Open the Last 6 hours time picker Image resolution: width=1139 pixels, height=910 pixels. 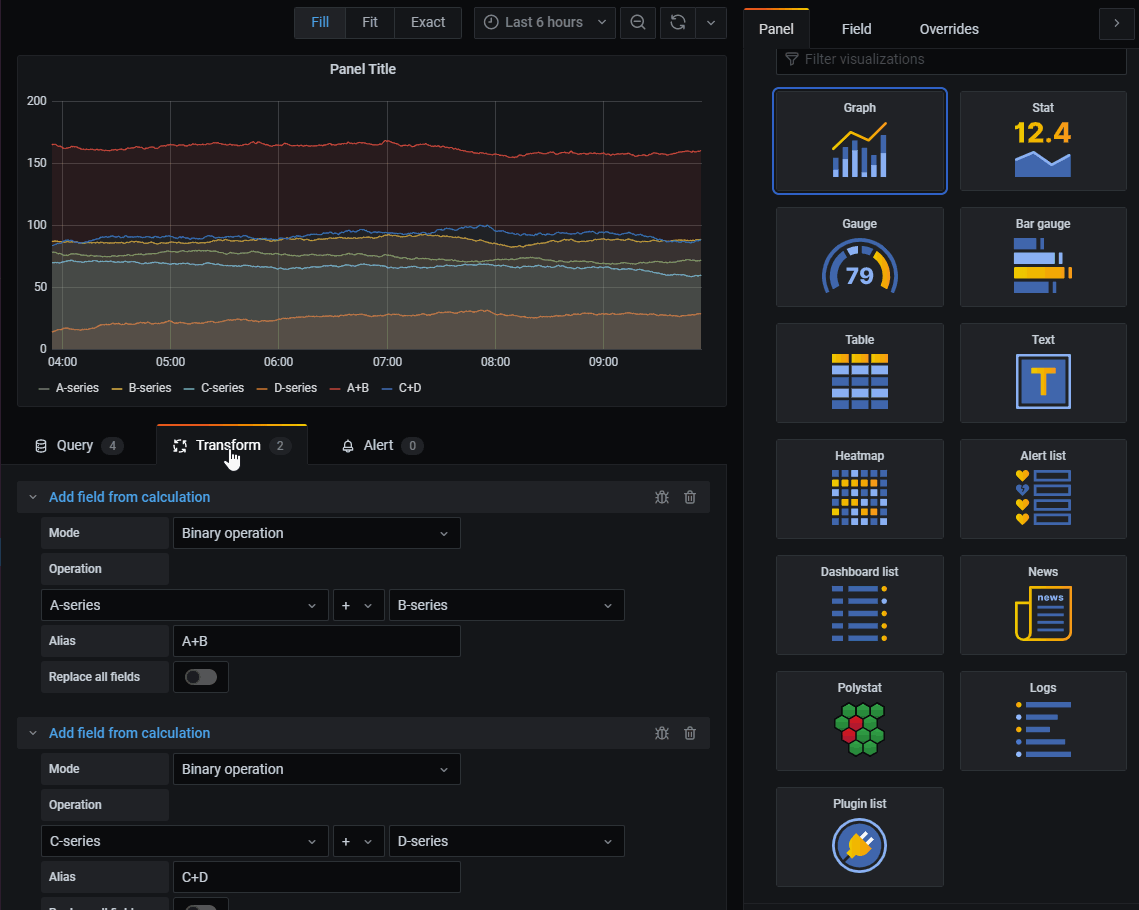coord(545,23)
